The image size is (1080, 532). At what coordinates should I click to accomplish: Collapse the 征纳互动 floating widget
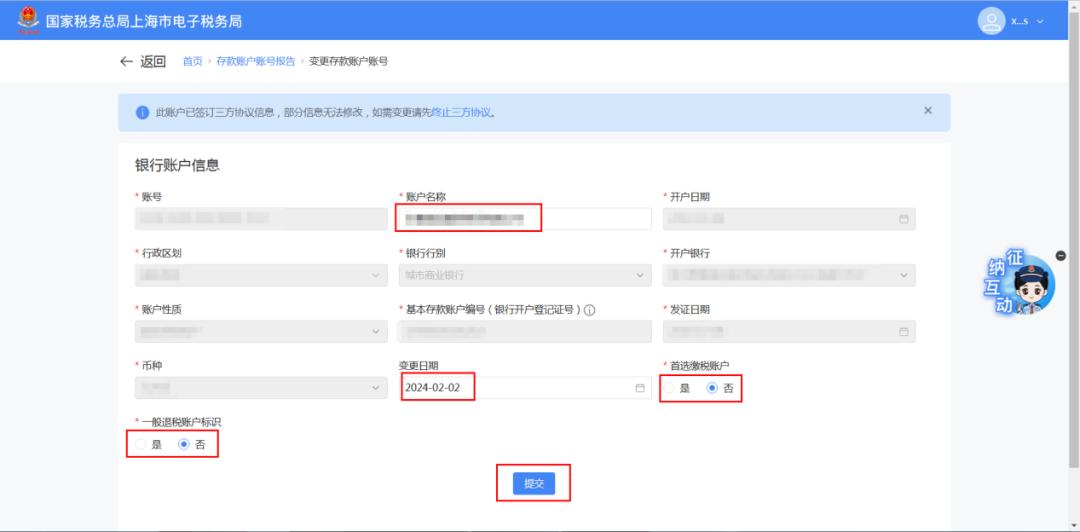(x=1060, y=256)
